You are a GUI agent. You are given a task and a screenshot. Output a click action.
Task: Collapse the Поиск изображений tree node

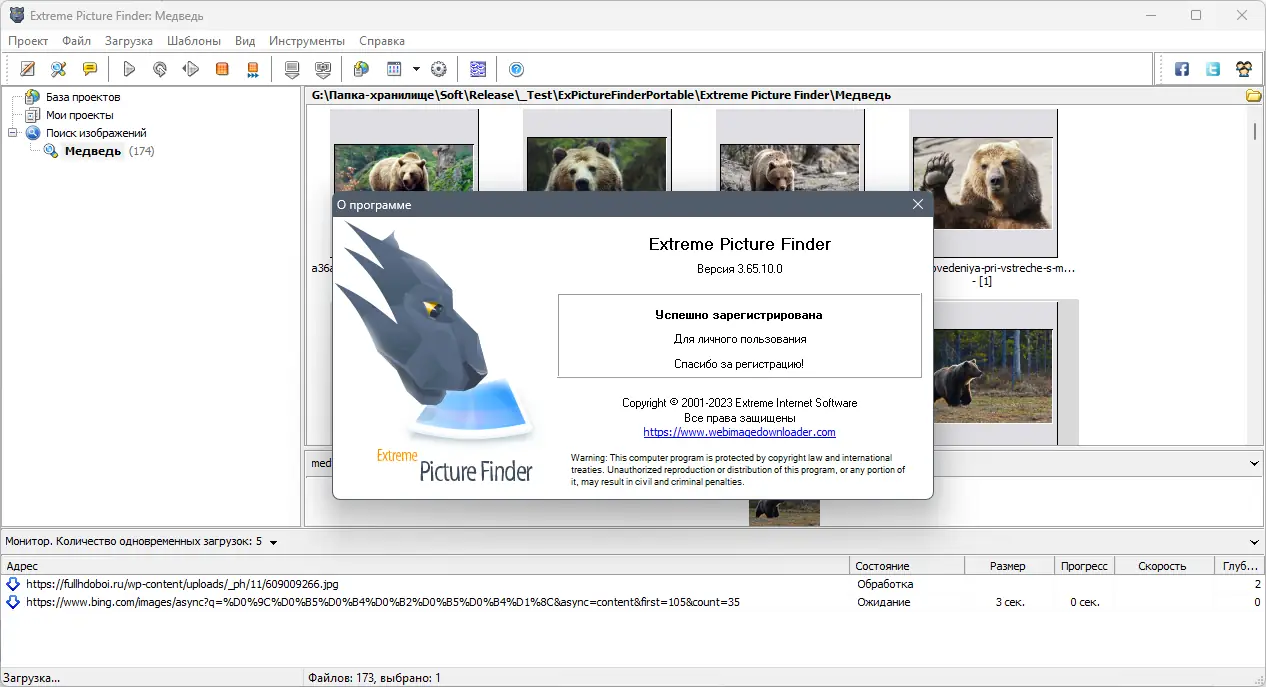(x=13, y=133)
